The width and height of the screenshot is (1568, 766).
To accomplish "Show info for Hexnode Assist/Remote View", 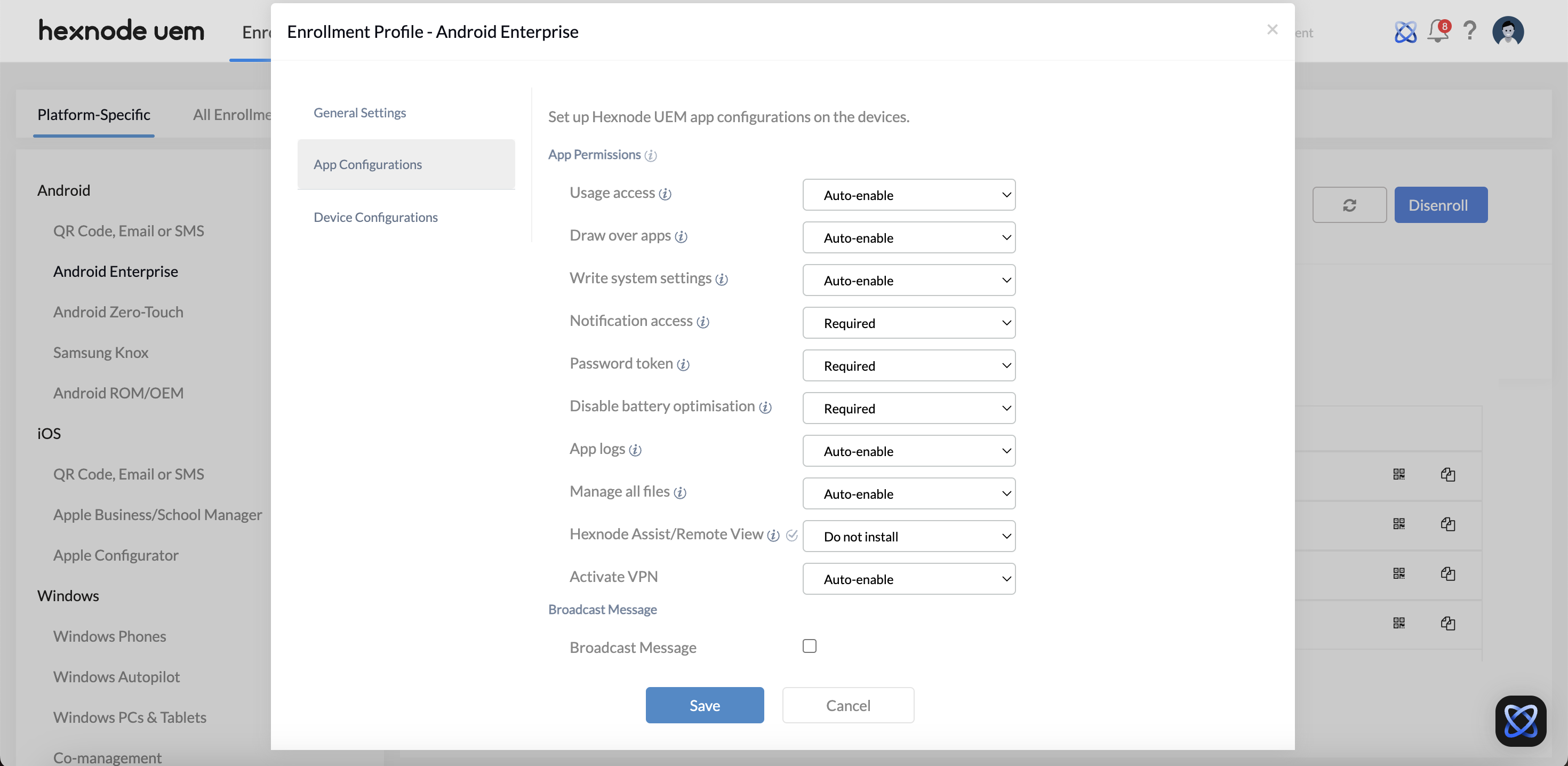I will click(x=774, y=534).
